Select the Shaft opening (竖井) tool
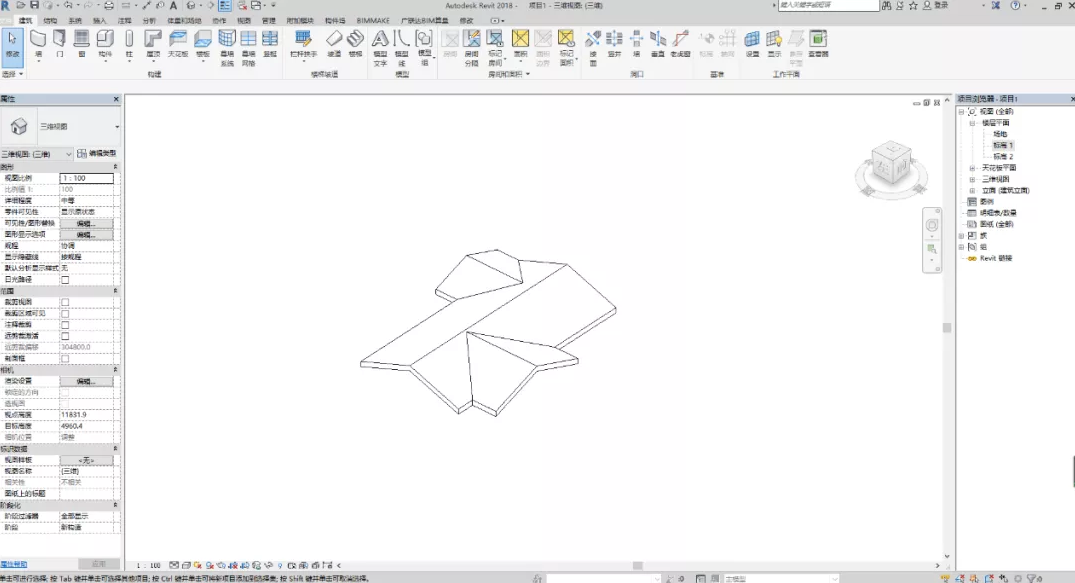 point(614,44)
